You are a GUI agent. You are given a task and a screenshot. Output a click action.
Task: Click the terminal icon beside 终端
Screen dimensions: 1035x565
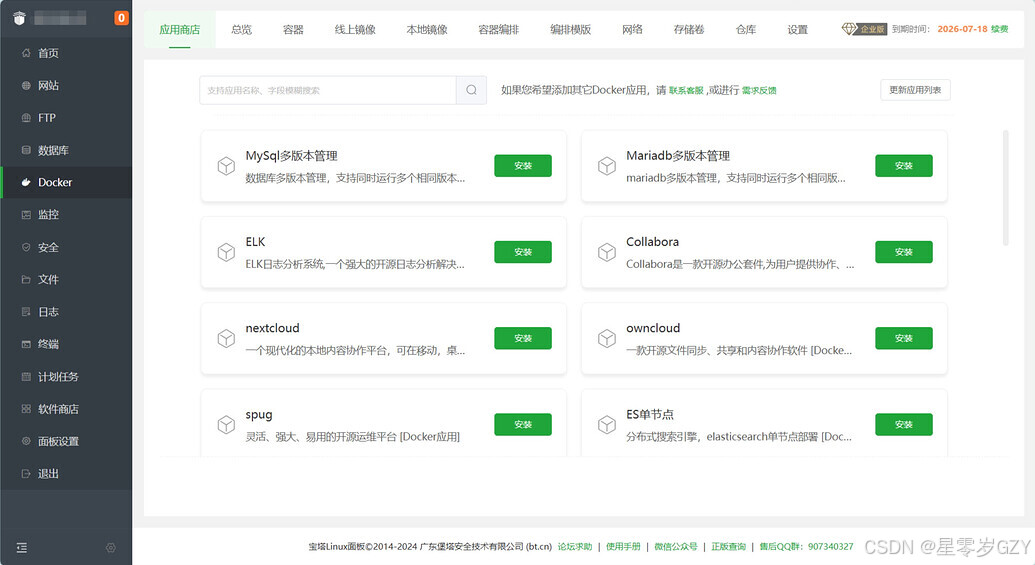pyautogui.click(x=26, y=344)
